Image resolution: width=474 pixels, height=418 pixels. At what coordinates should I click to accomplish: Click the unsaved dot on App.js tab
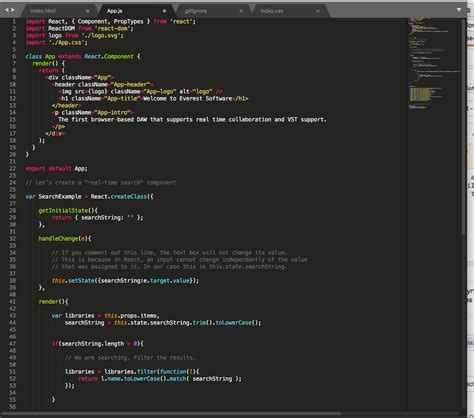point(164,11)
